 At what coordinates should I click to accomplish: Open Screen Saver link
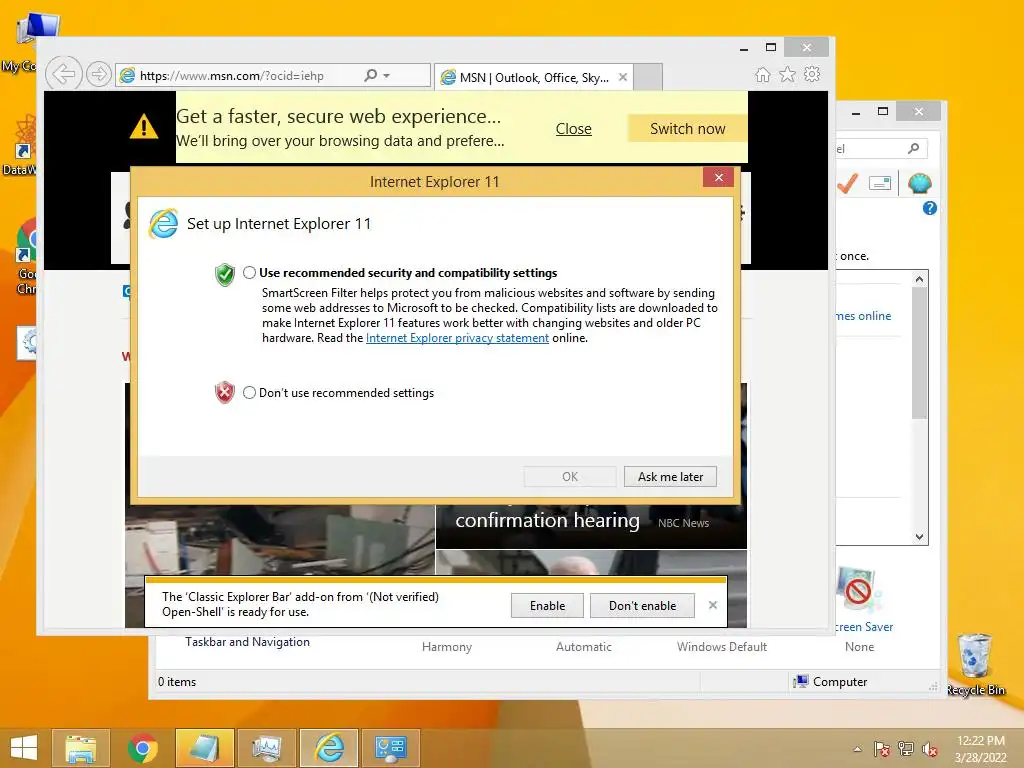pos(864,627)
